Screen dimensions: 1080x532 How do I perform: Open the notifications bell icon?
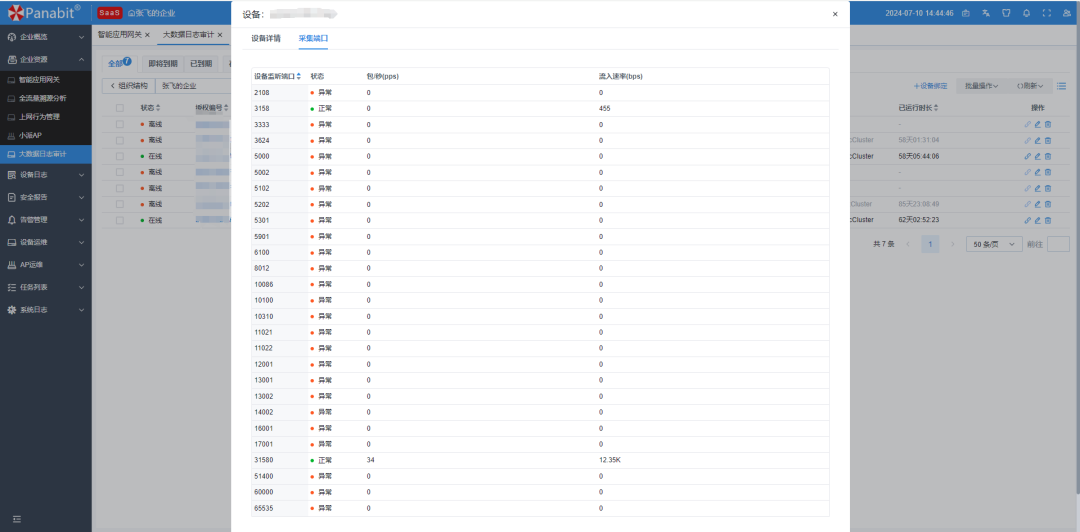[x=1026, y=13]
